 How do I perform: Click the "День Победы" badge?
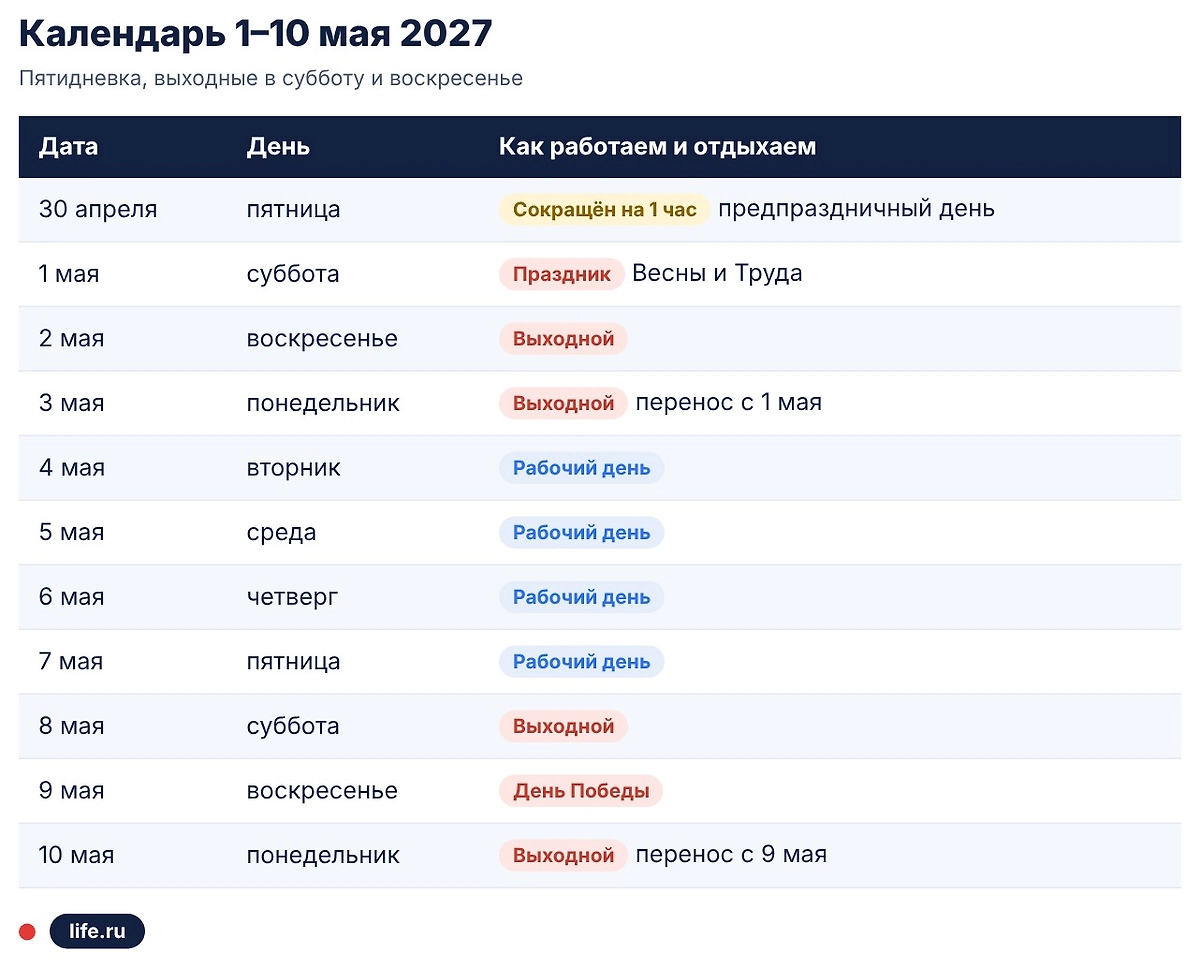pyautogui.click(x=581, y=791)
